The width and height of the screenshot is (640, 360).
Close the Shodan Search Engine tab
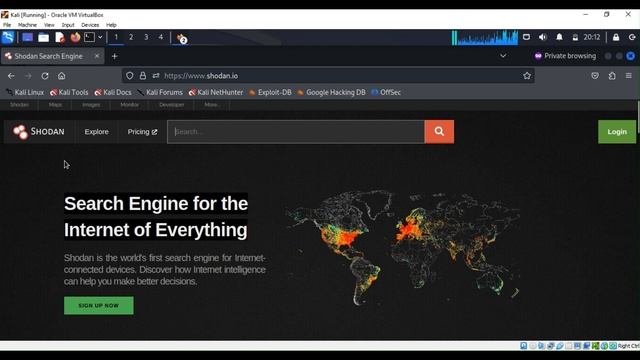tap(97, 56)
